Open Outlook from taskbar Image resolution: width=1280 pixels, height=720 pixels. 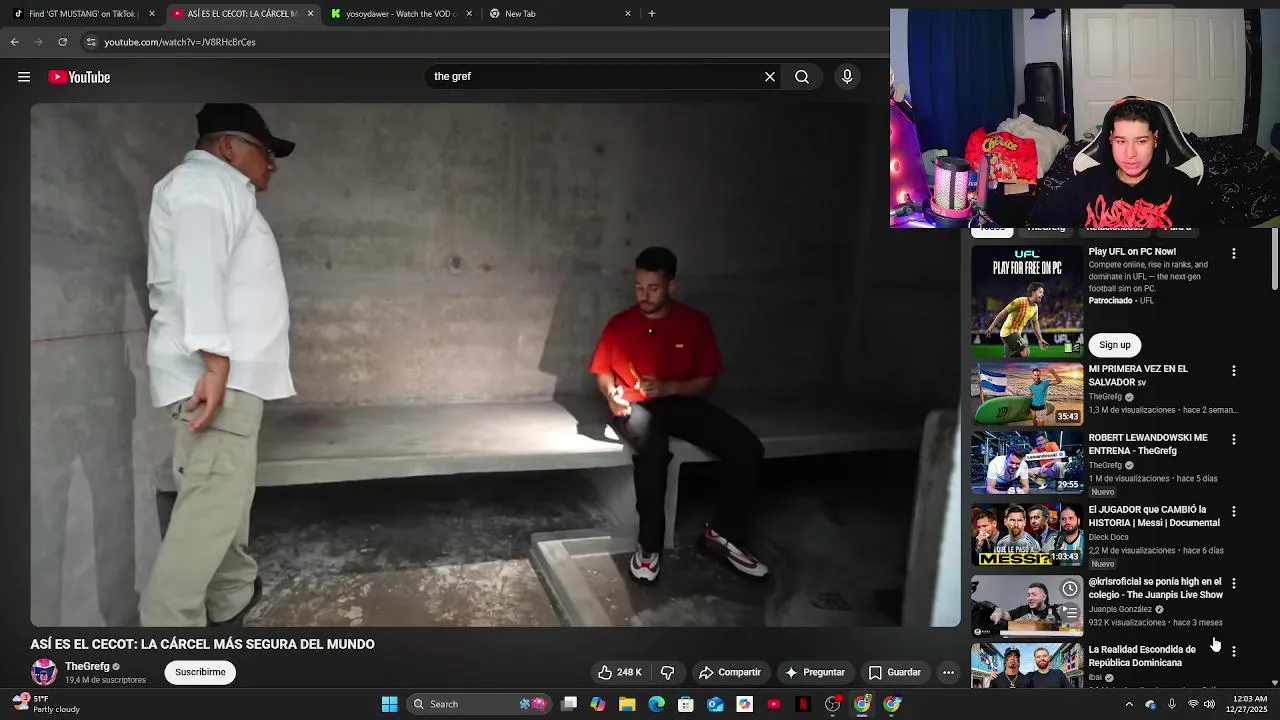coord(715,704)
